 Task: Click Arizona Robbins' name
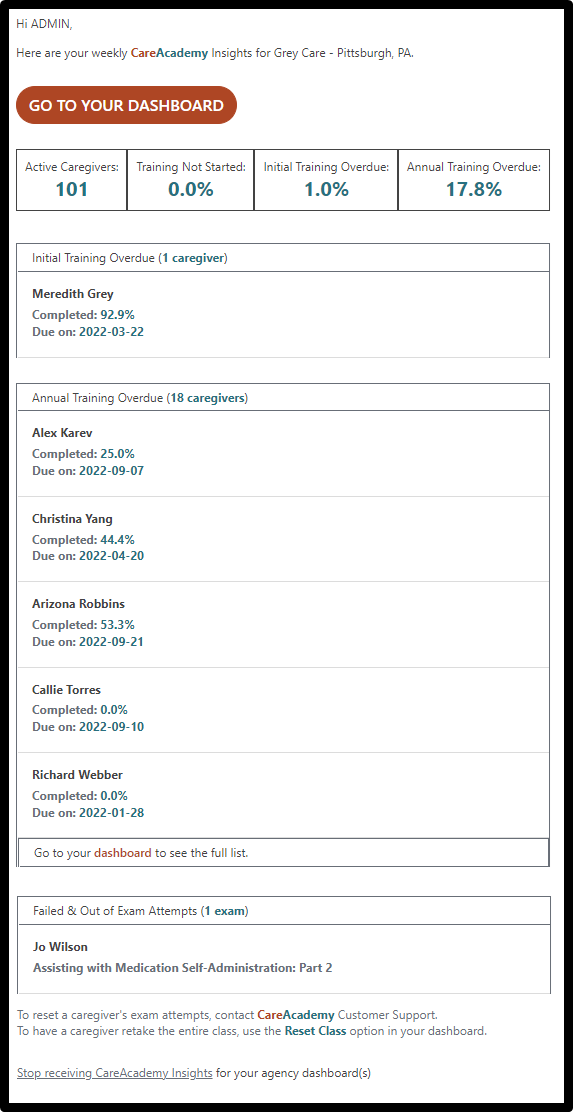tap(78, 604)
